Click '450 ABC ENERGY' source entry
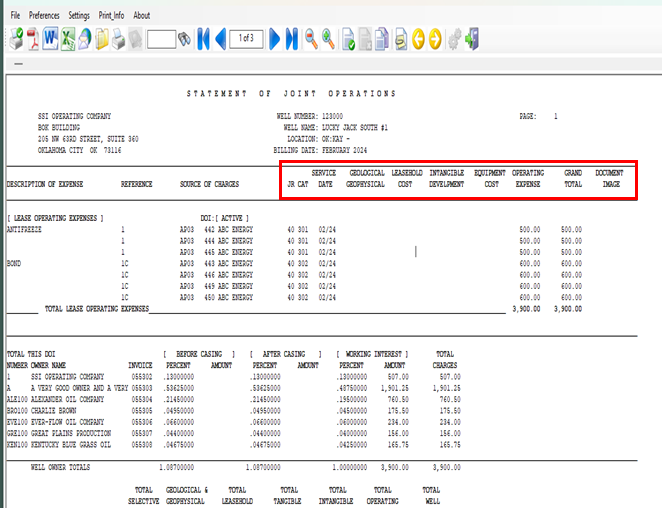The height and width of the screenshot is (508, 662). (x=228, y=297)
